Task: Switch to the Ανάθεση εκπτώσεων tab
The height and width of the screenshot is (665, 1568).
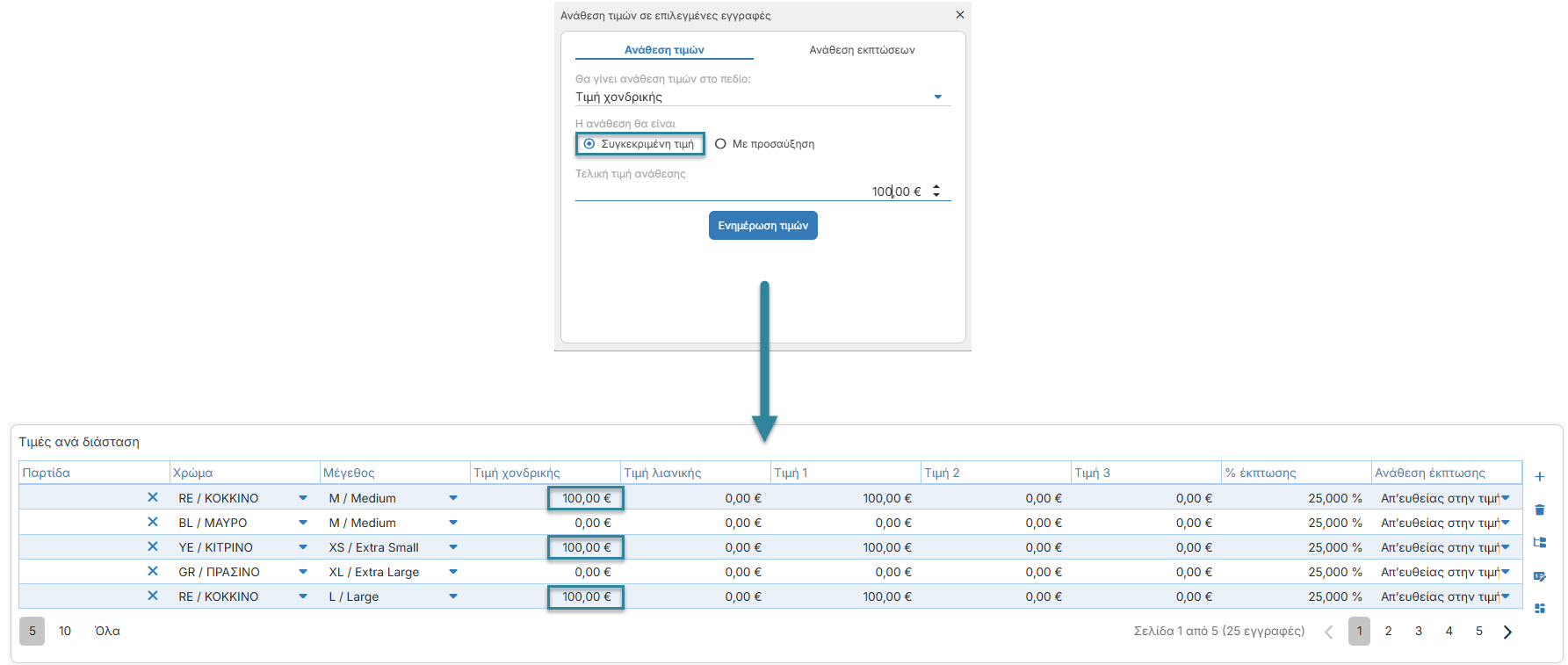Action: click(x=862, y=50)
